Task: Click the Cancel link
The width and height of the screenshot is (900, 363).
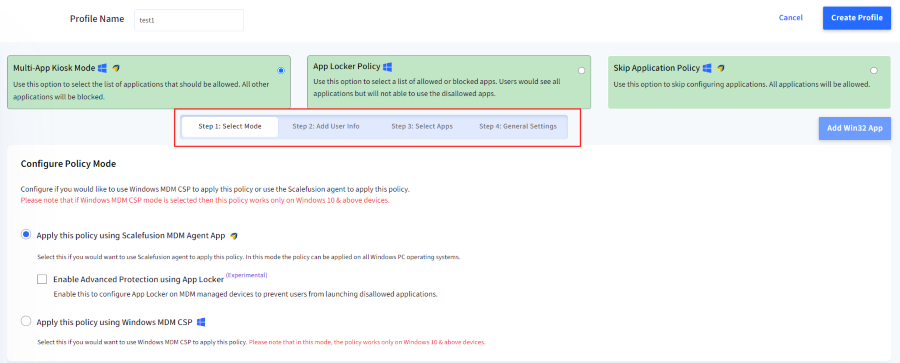Action: tap(790, 18)
